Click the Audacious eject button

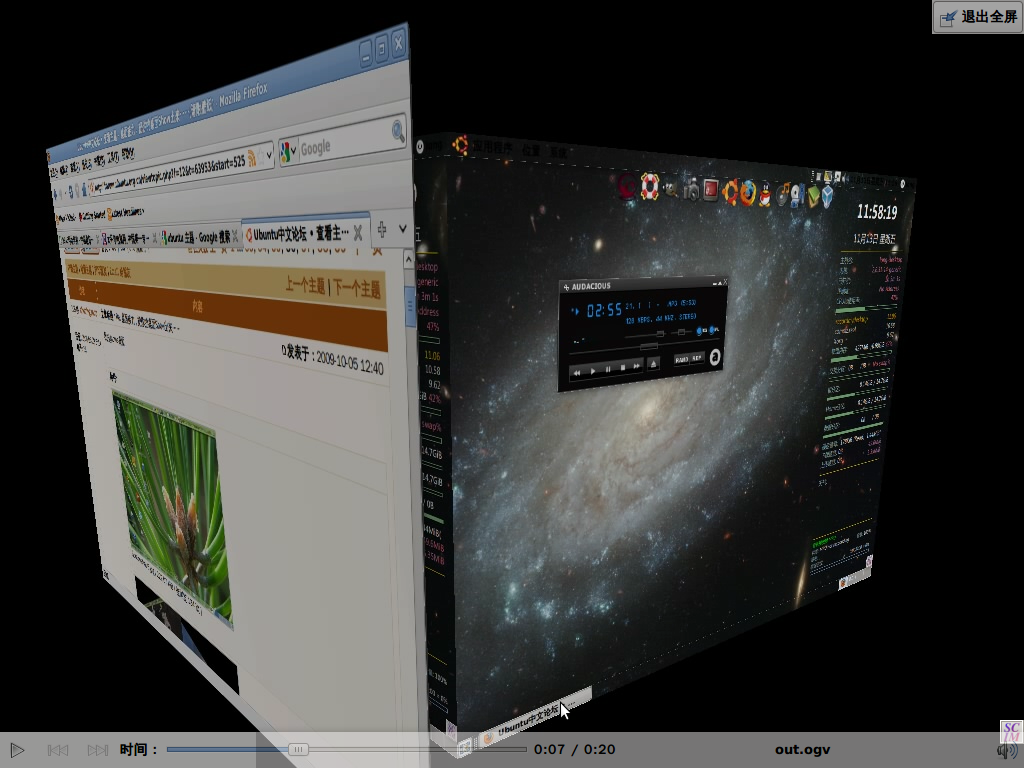[653, 365]
